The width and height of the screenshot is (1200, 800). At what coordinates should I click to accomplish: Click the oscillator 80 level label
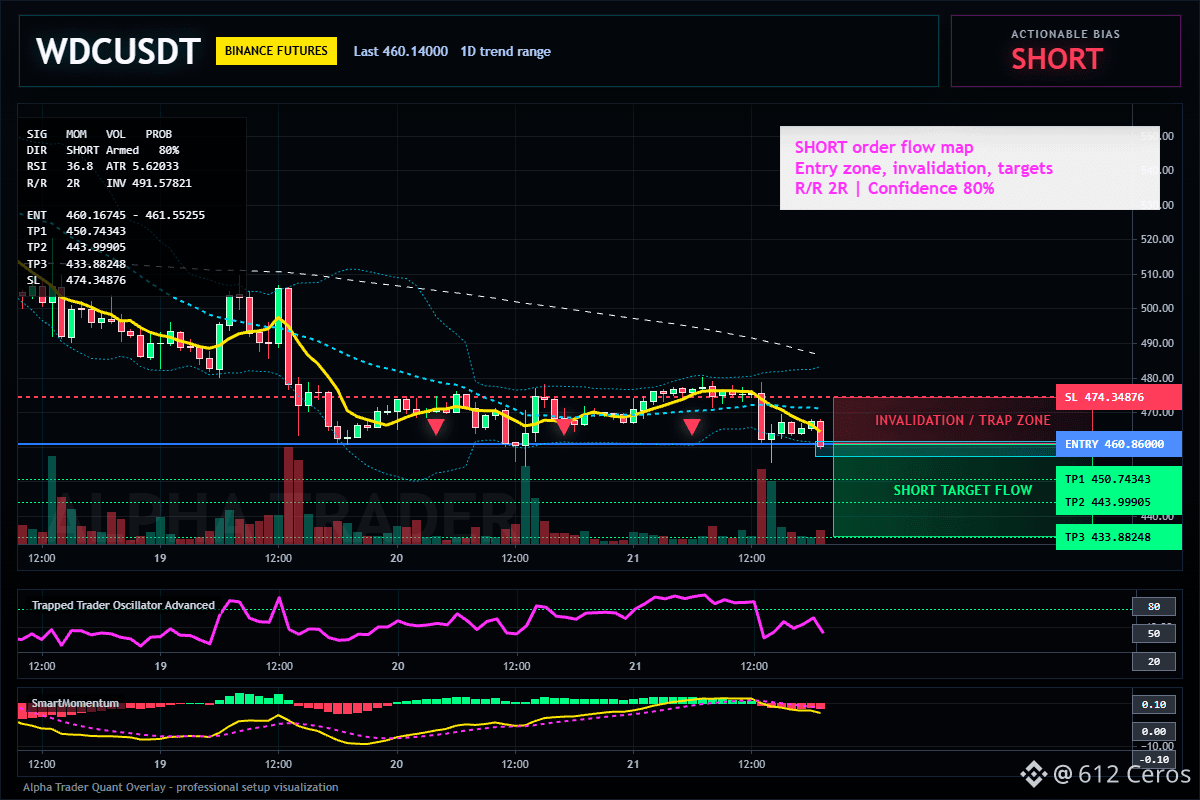pyautogui.click(x=1153, y=606)
